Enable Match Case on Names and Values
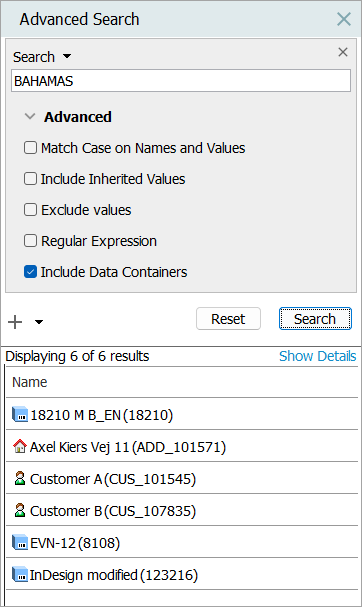 pyautogui.click(x=30, y=147)
